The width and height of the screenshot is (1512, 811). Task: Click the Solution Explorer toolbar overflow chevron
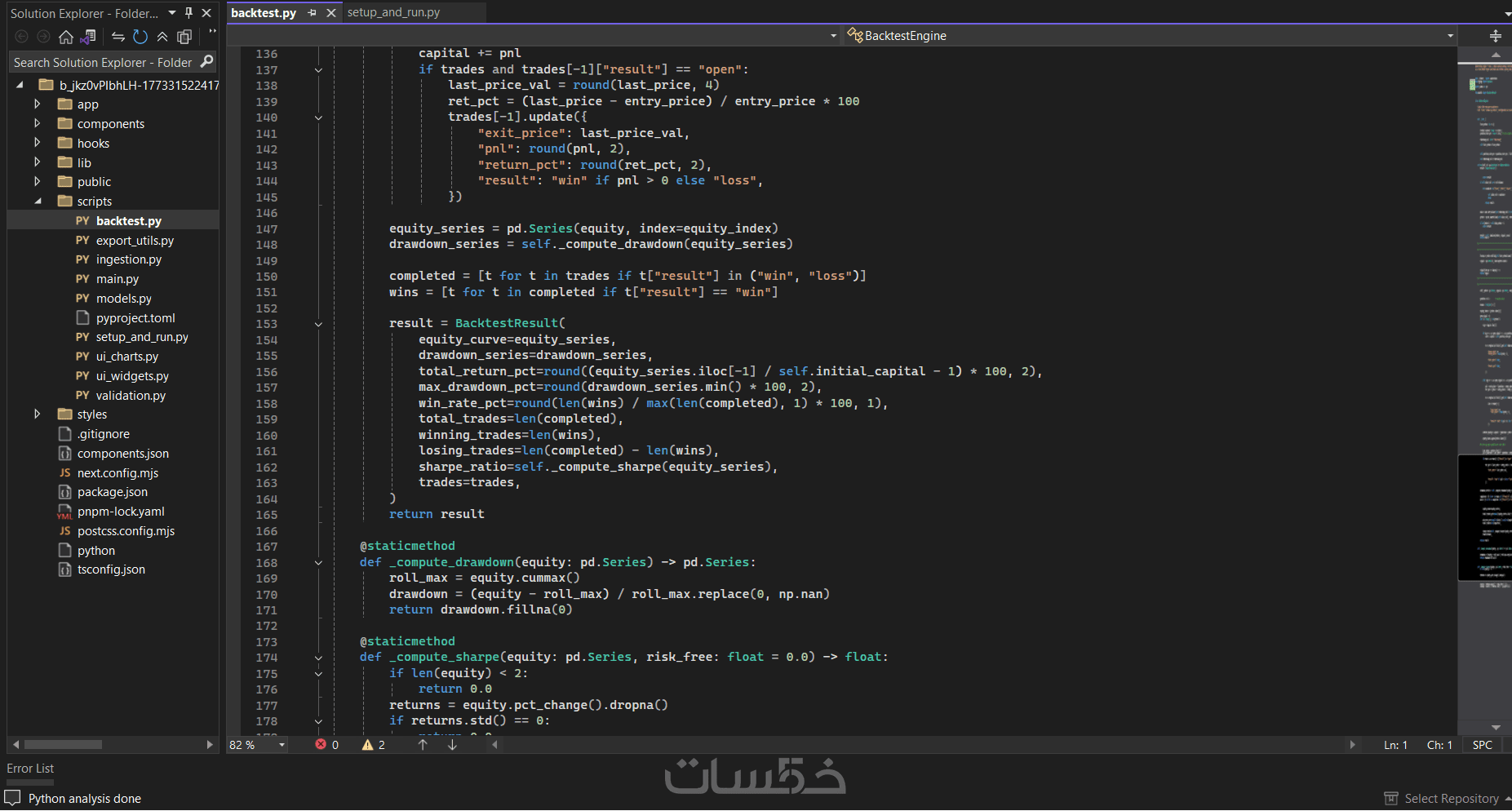[212, 33]
